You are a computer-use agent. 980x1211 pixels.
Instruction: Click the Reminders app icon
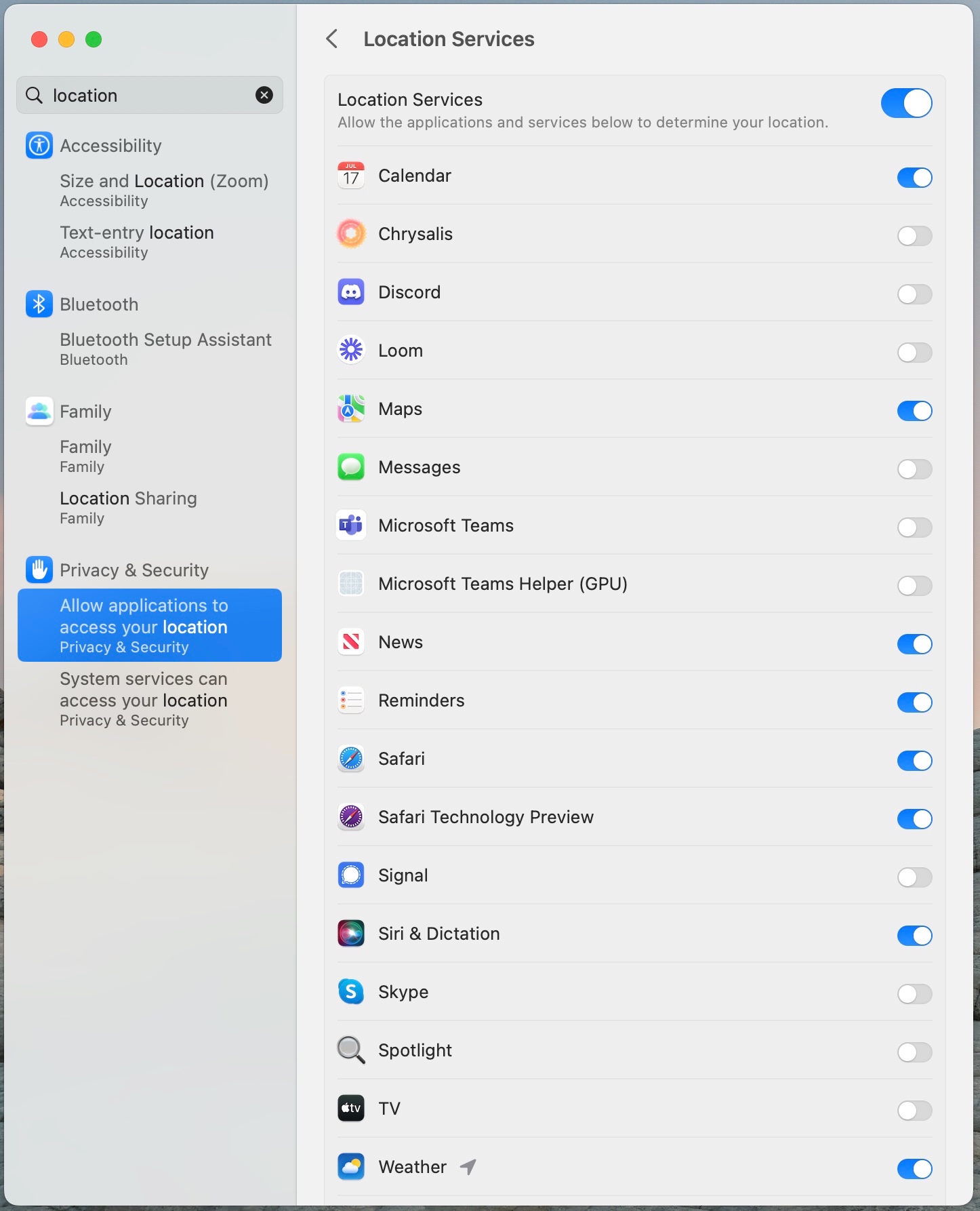coord(351,700)
